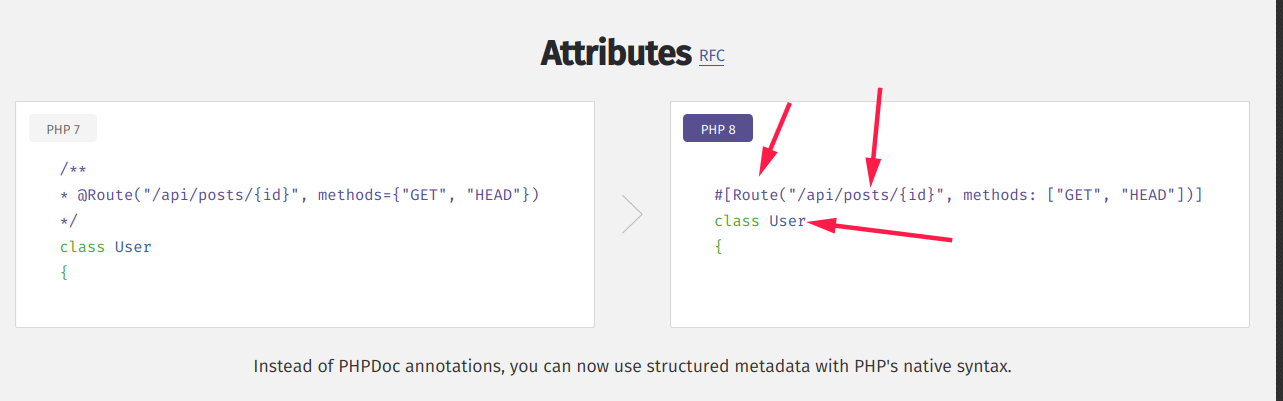The image size is (1283, 401).
Task: Click class User in the PHP 8 panel
Action: 760,221
